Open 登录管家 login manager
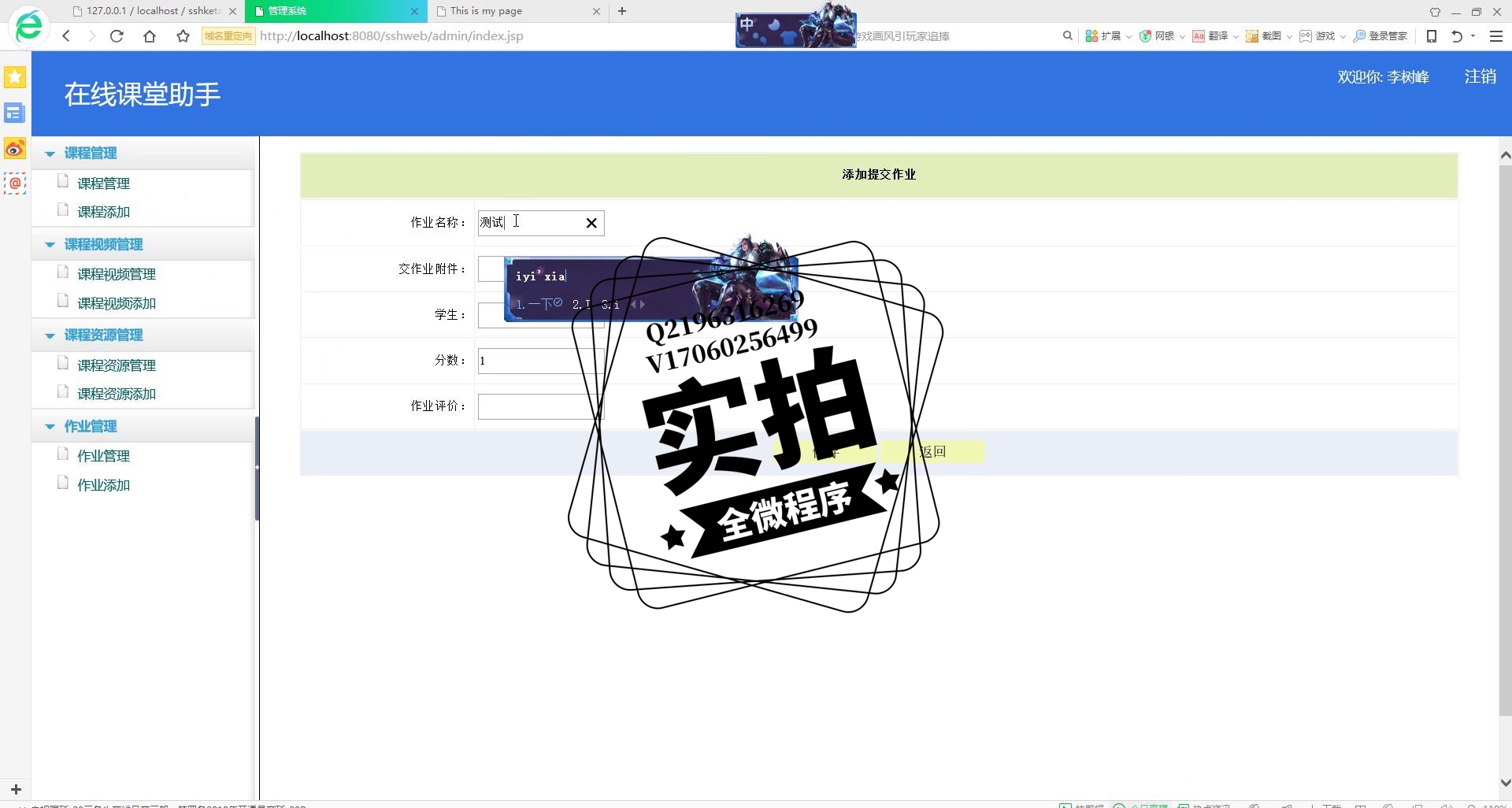This screenshot has width=1512, height=808. tap(1380, 36)
